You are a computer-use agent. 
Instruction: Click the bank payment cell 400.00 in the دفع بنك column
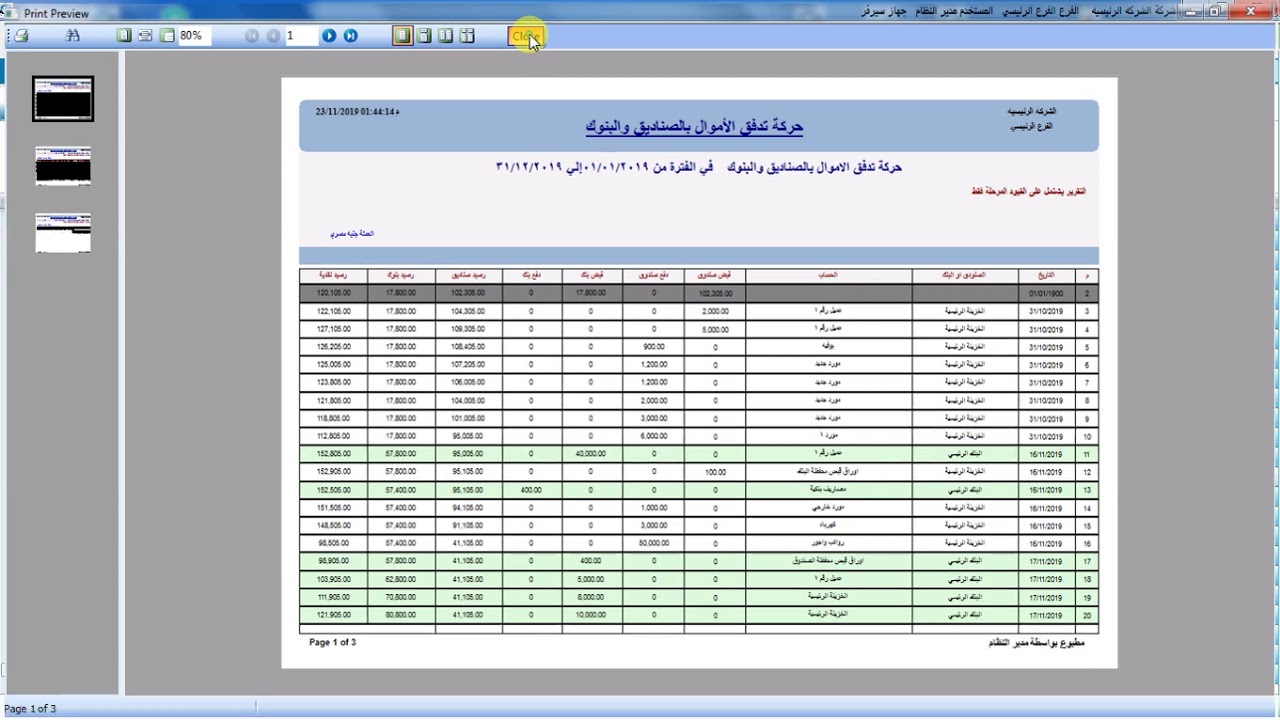[531, 490]
